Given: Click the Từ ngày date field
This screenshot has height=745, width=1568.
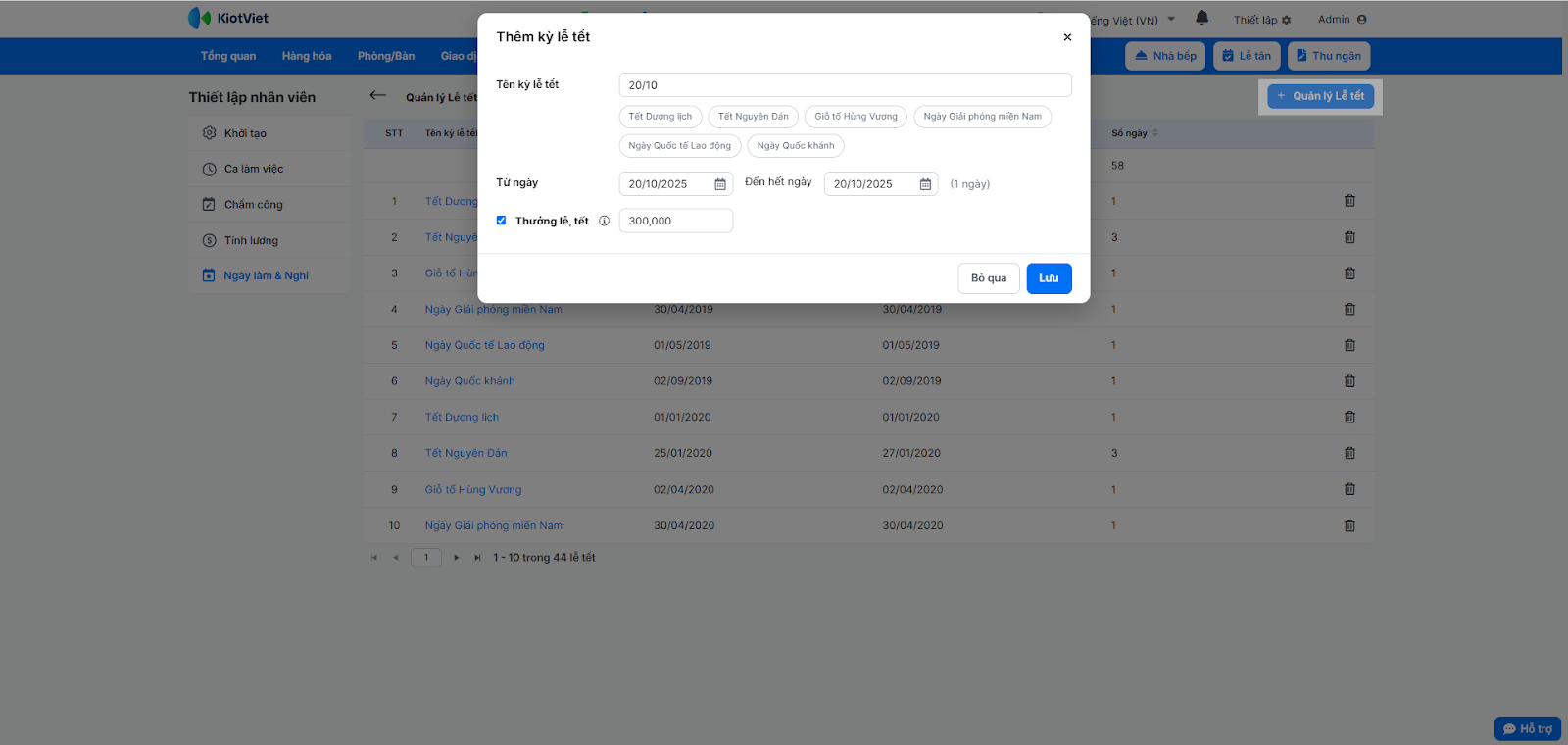Looking at the screenshot, I should pyautogui.click(x=675, y=184).
